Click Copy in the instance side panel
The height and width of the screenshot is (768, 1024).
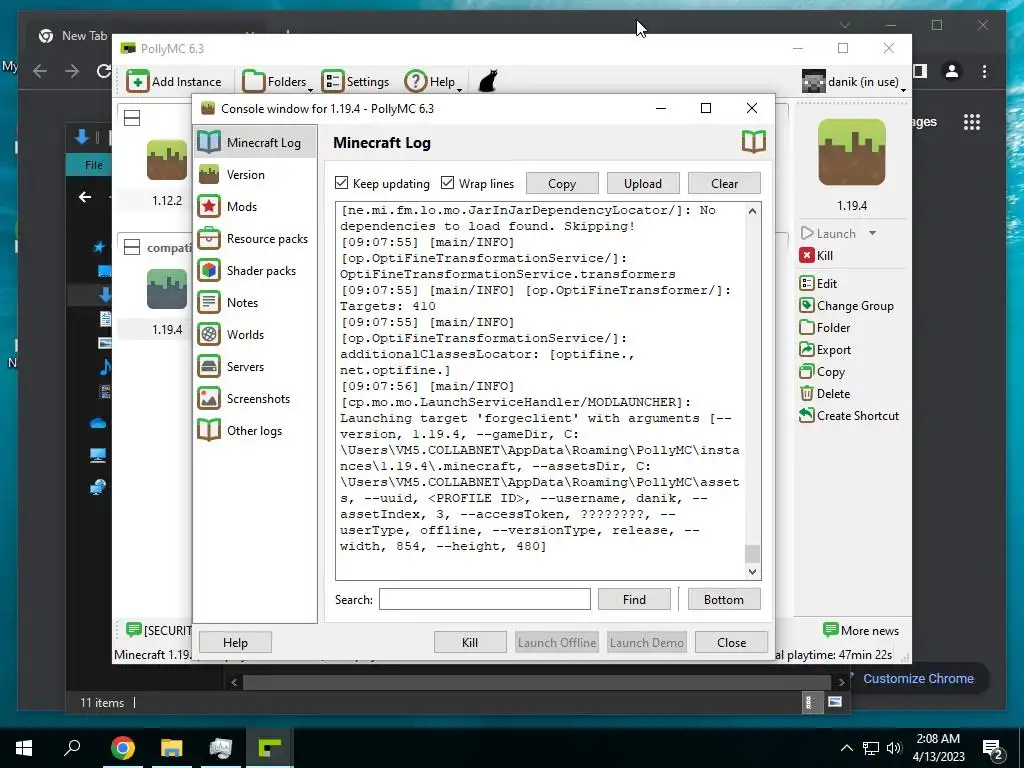(822, 372)
